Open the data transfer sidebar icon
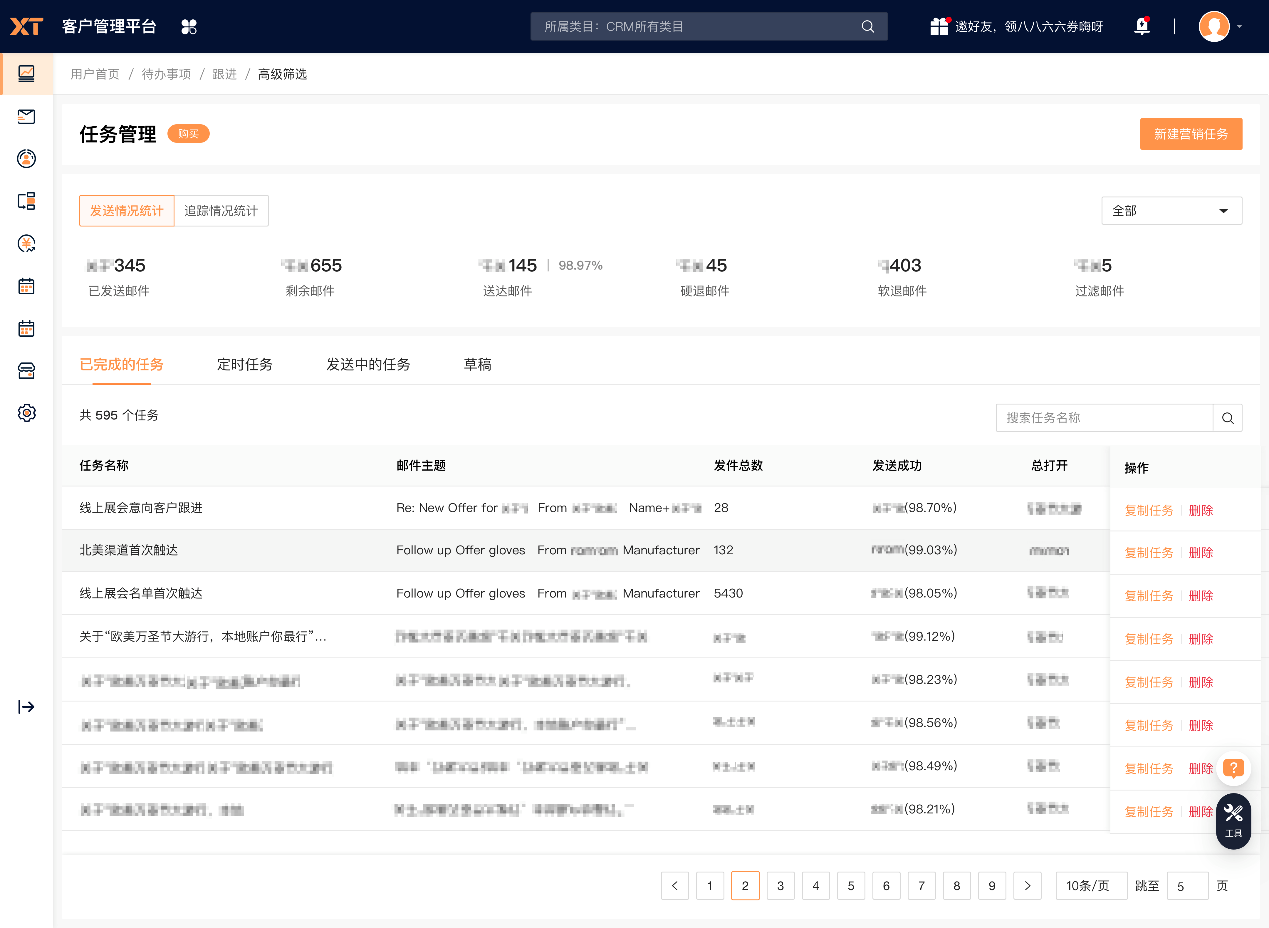The width and height of the screenshot is (1269, 928). click(27, 200)
